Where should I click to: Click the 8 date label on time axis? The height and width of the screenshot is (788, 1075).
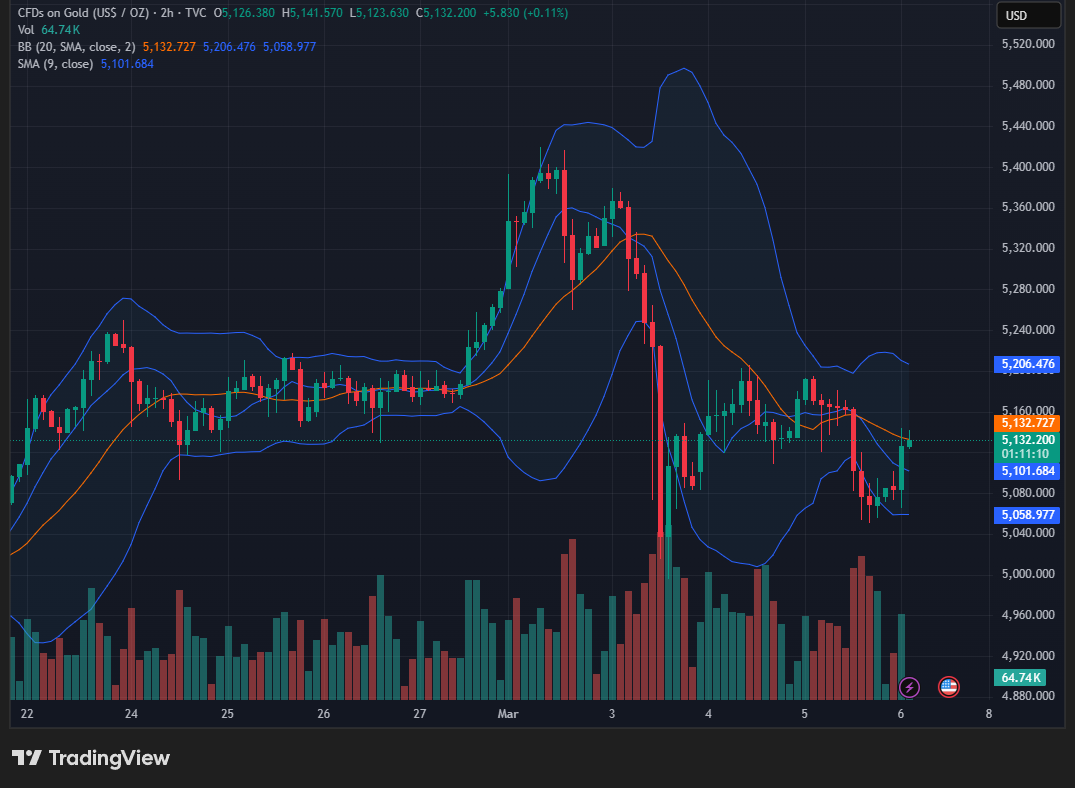click(988, 714)
